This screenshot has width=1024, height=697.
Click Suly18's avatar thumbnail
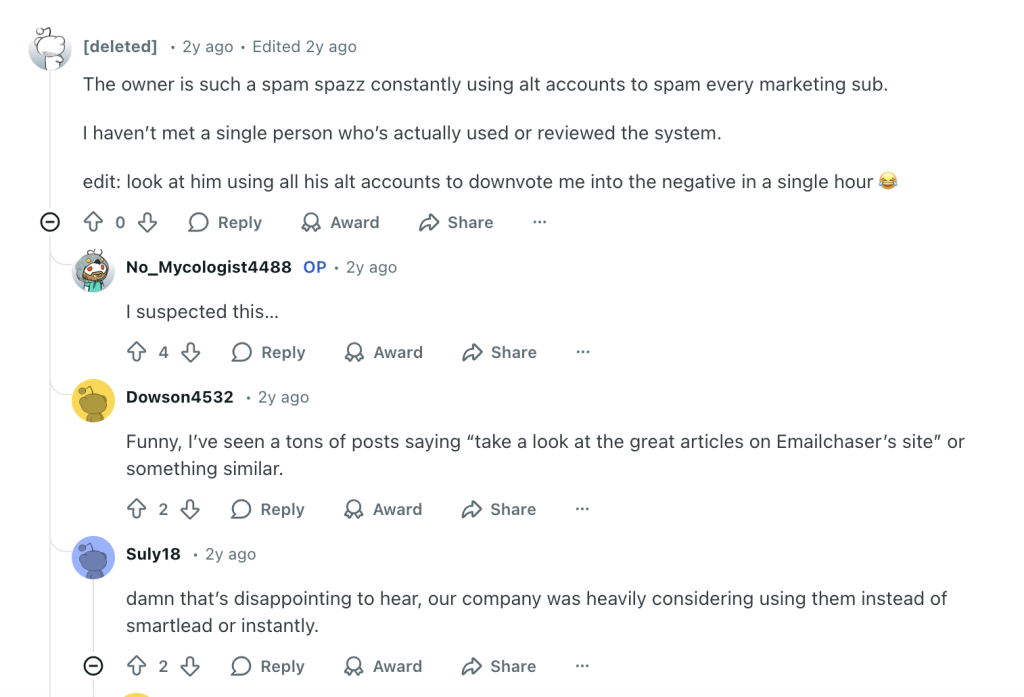93,558
